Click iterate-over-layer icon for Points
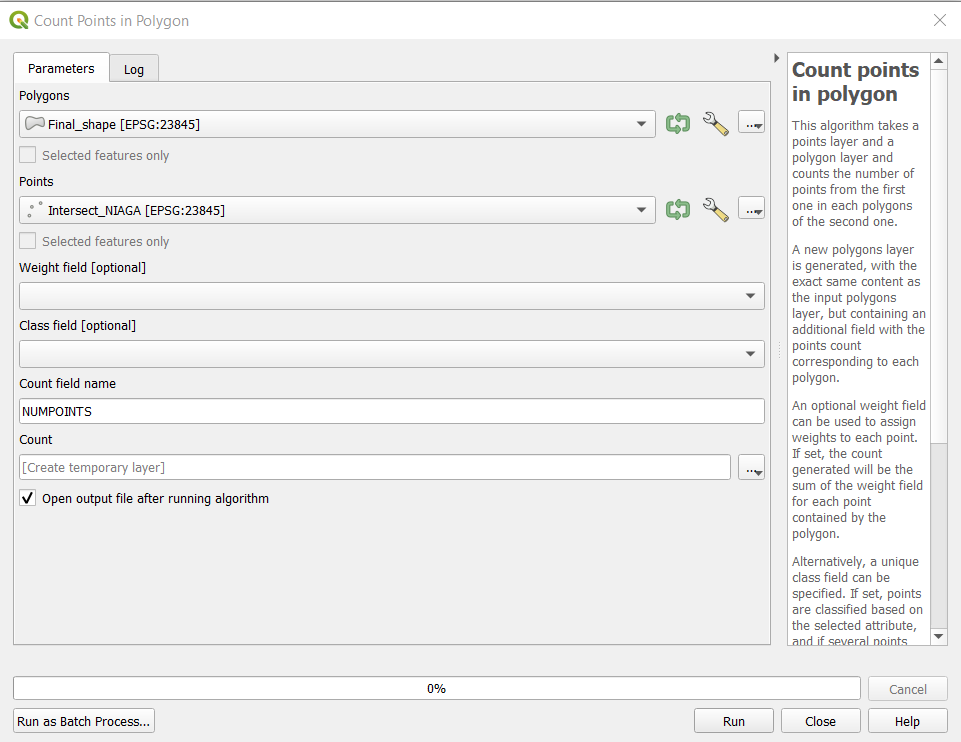This screenshot has width=961, height=742. click(677, 210)
